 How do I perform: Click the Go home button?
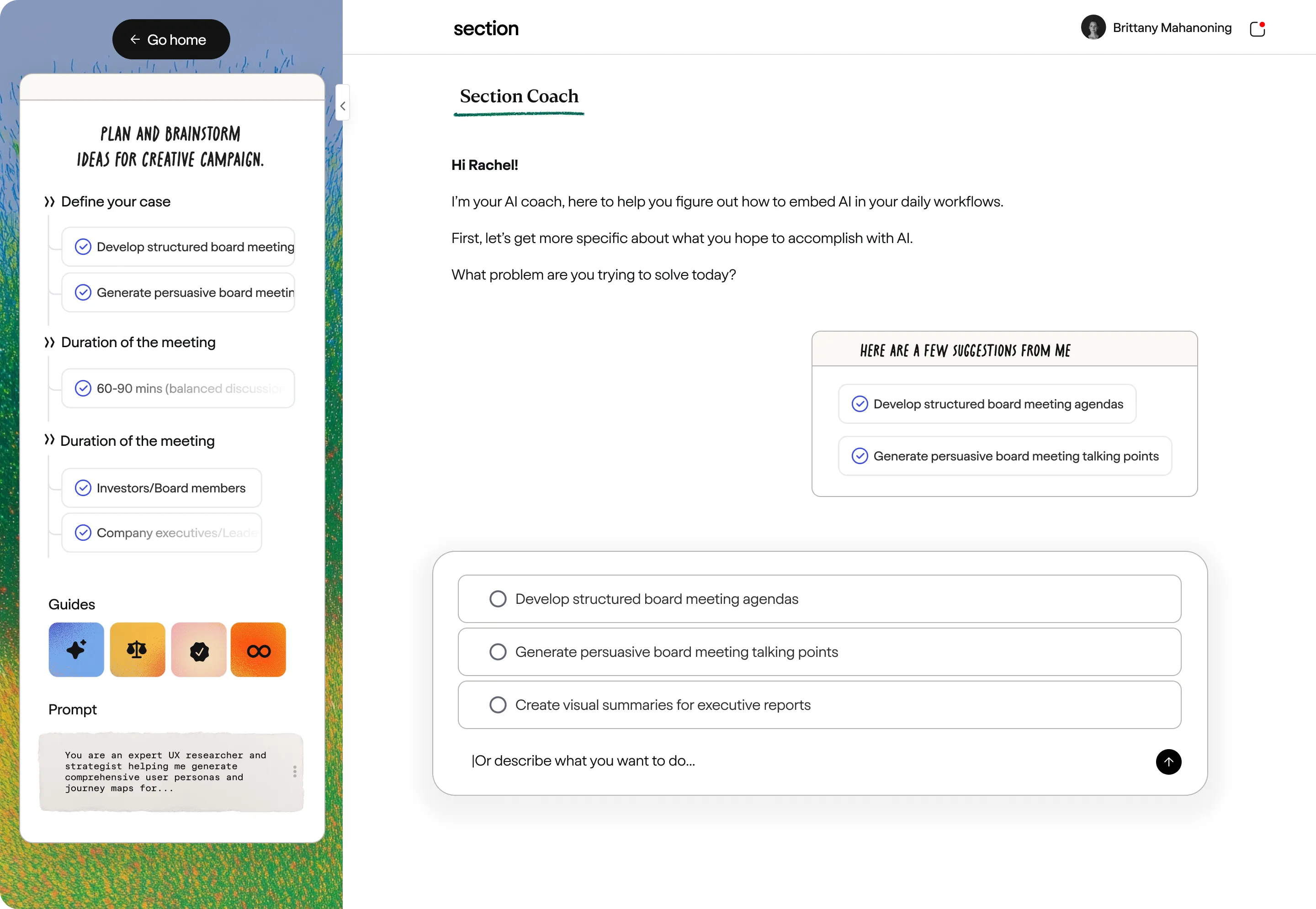pyautogui.click(x=171, y=39)
